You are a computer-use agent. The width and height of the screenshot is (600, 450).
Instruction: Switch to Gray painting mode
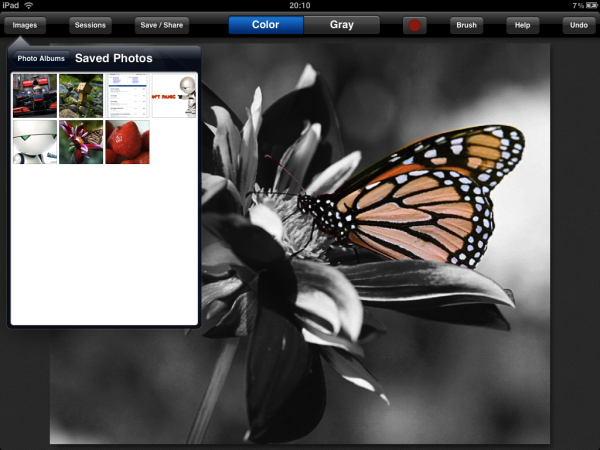click(x=341, y=25)
